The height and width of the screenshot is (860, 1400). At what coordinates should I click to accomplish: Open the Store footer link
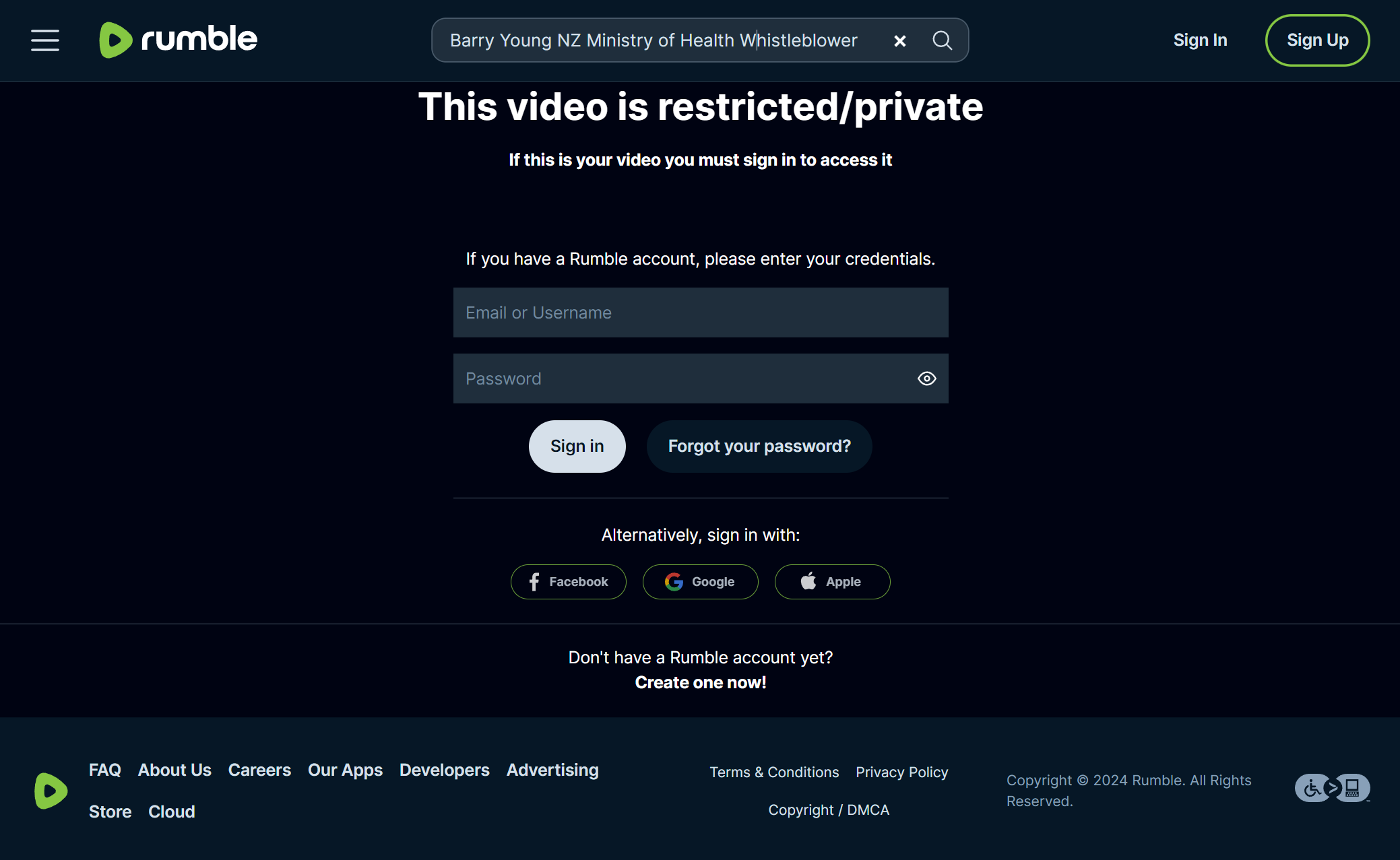[110, 812]
